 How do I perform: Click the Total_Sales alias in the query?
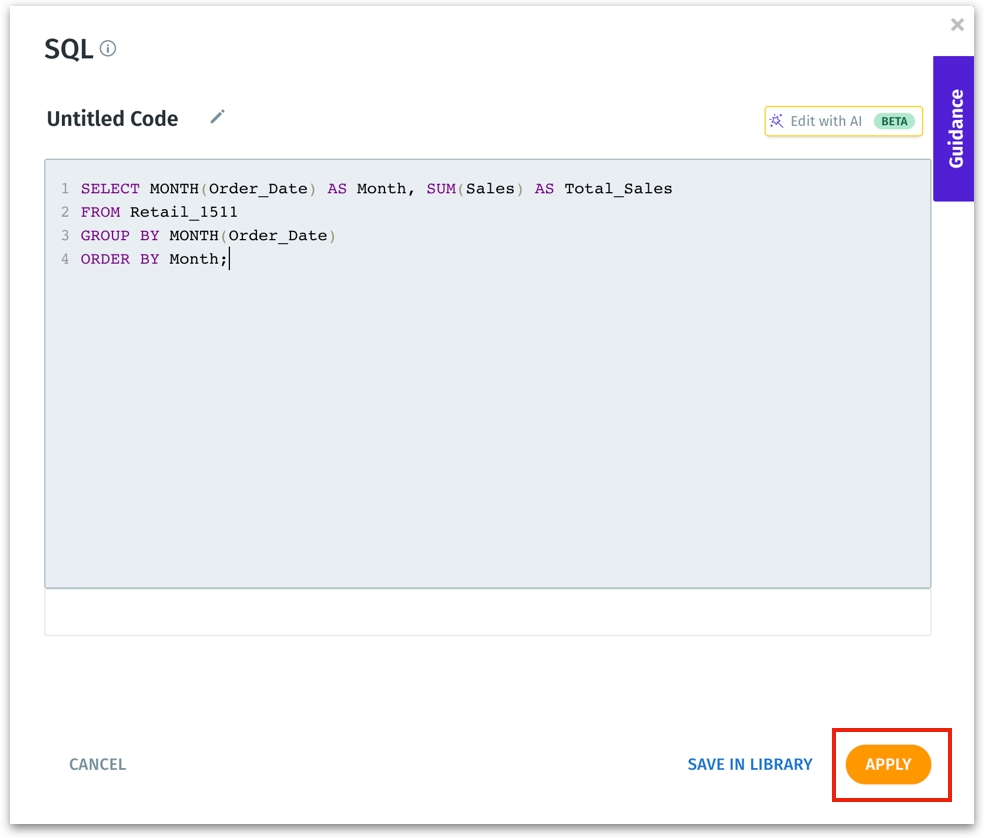pos(618,188)
